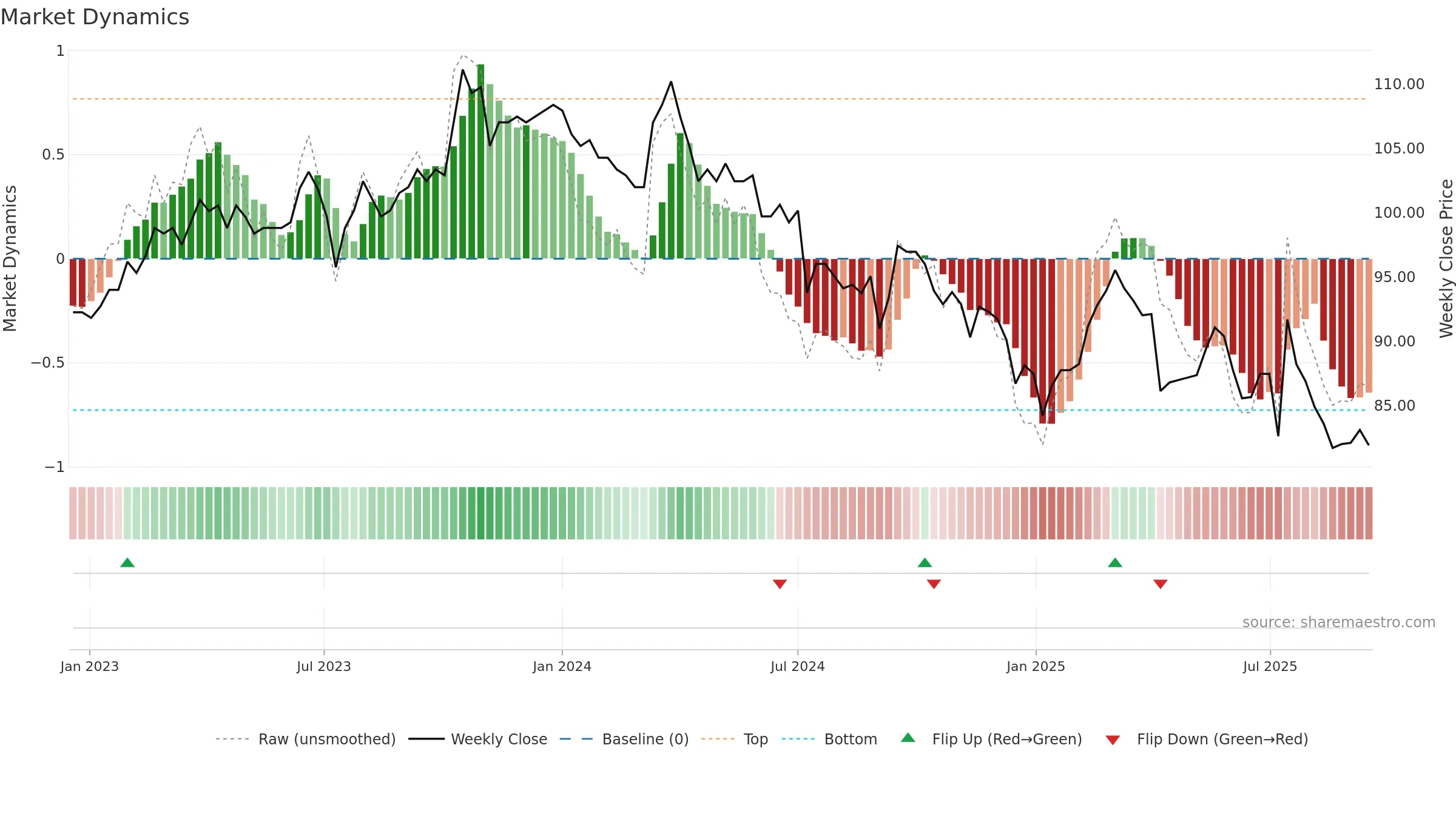
Task: Toggle the Bottom legend entry
Action: (x=829, y=739)
